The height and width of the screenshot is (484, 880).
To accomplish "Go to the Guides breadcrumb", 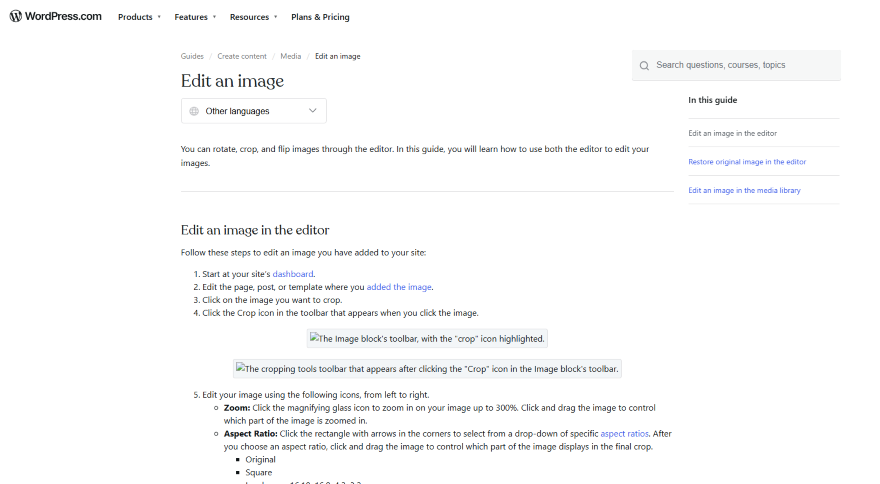I will pos(192,56).
